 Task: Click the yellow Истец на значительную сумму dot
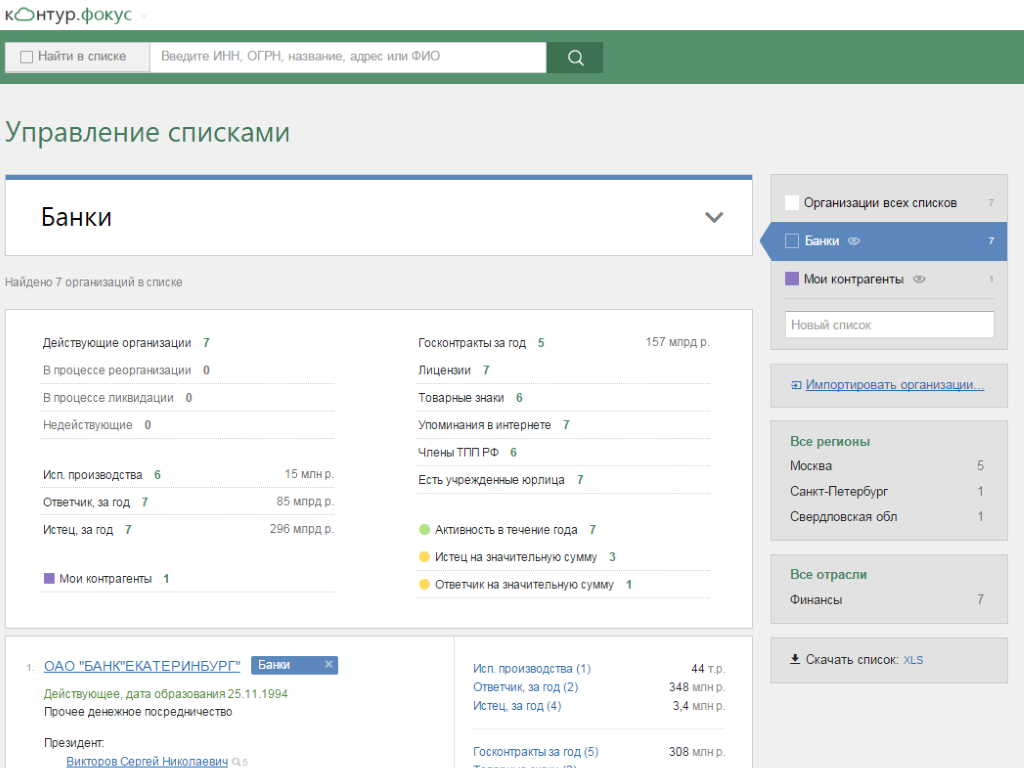click(424, 557)
